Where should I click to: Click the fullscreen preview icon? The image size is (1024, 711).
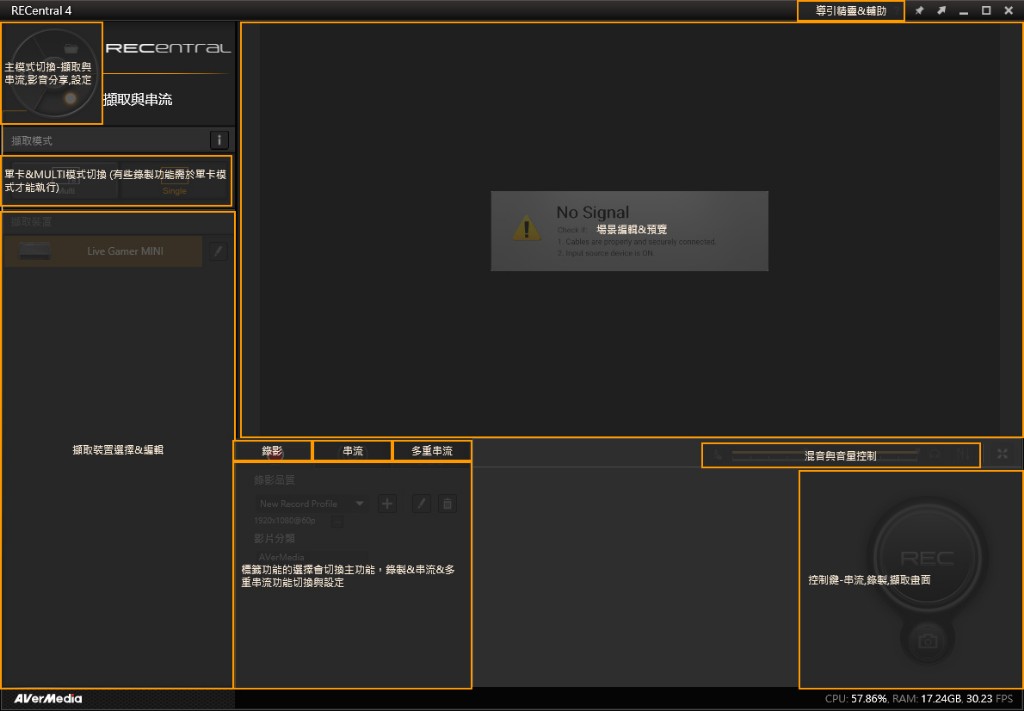1002,454
